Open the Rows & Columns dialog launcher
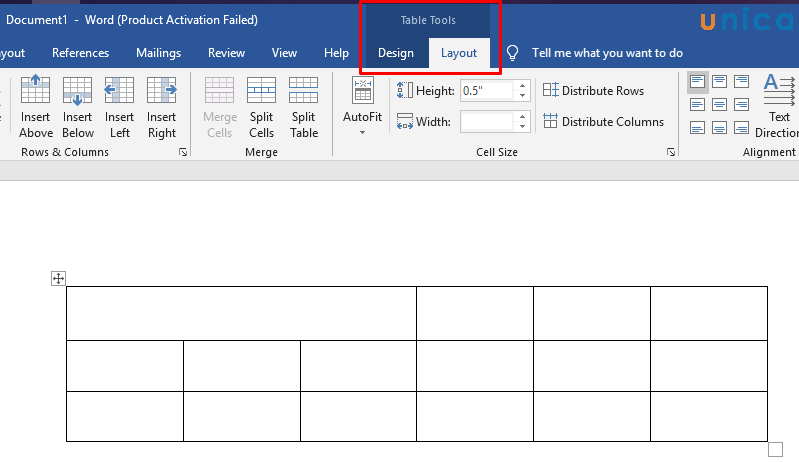The image size is (799, 462). pos(182,153)
